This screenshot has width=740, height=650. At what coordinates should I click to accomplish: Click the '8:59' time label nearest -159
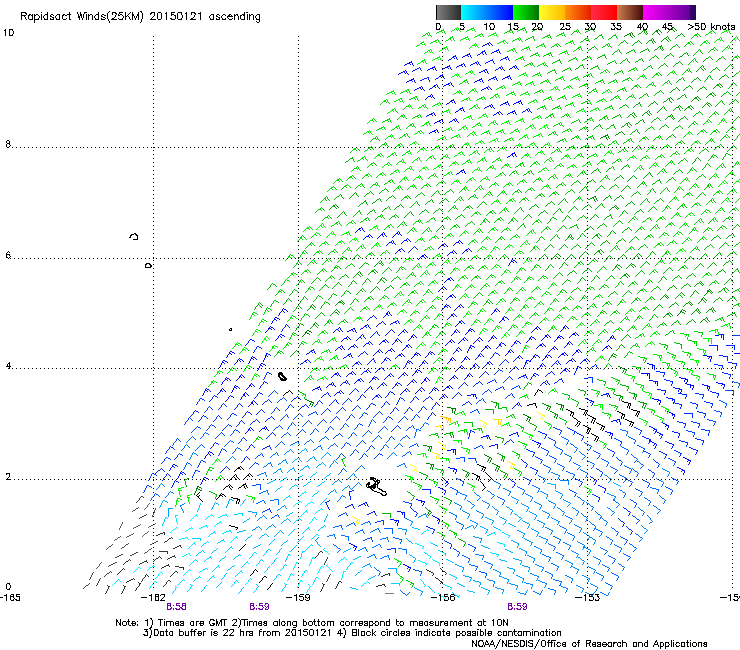259,607
